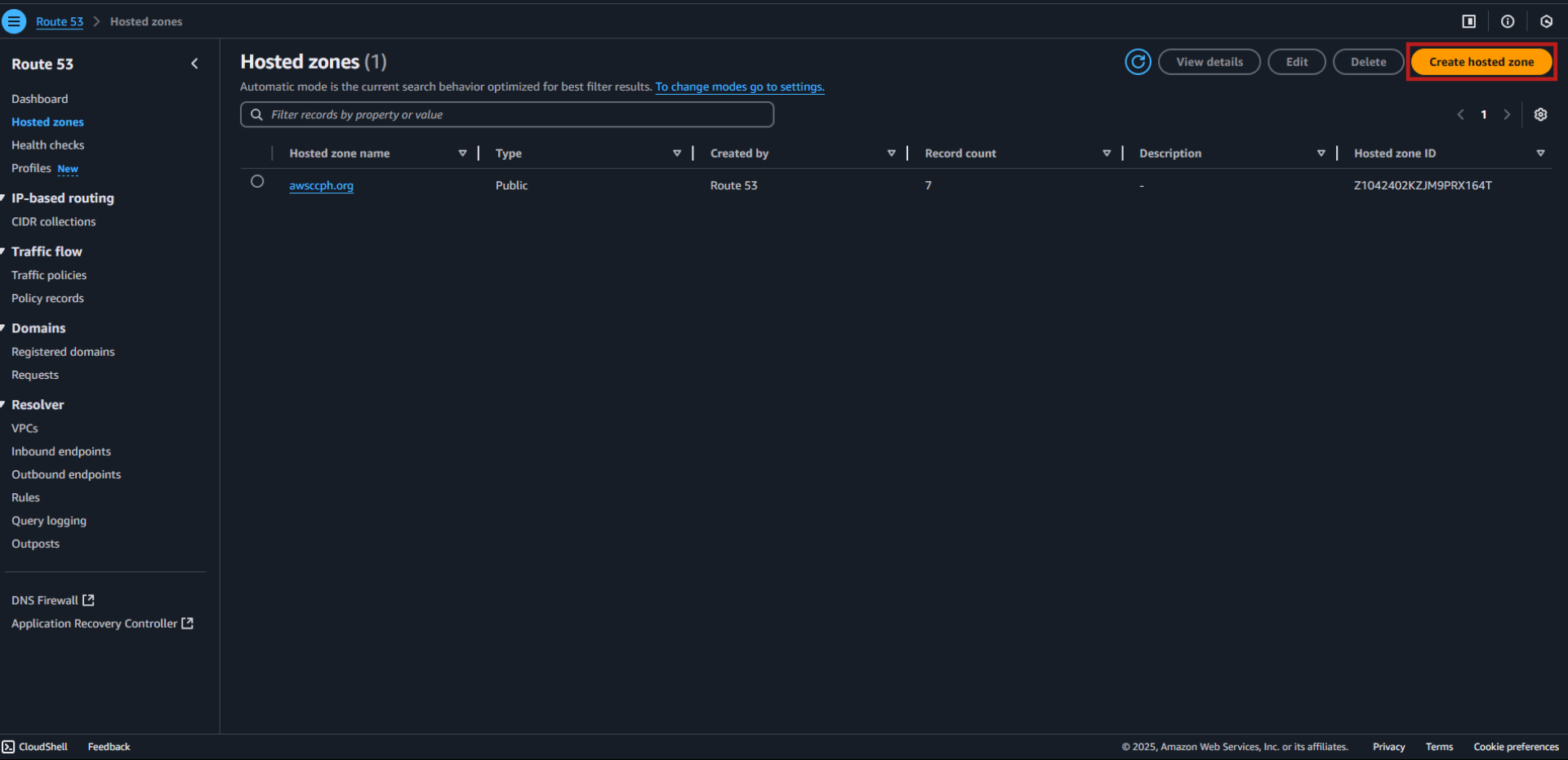
Task: Open Terms link in footer
Action: [1439, 747]
